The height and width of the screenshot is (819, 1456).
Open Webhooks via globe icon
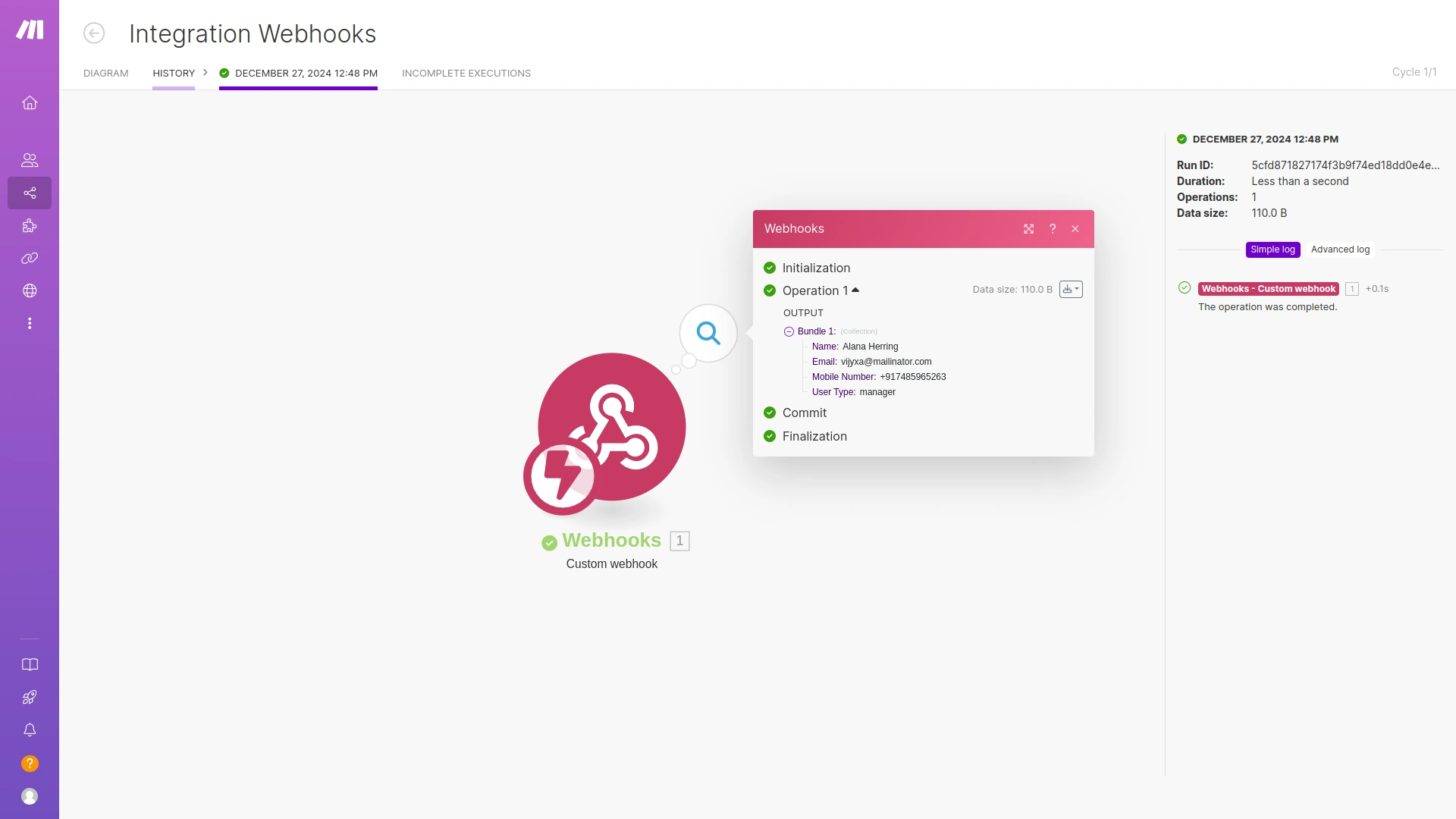(30, 290)
